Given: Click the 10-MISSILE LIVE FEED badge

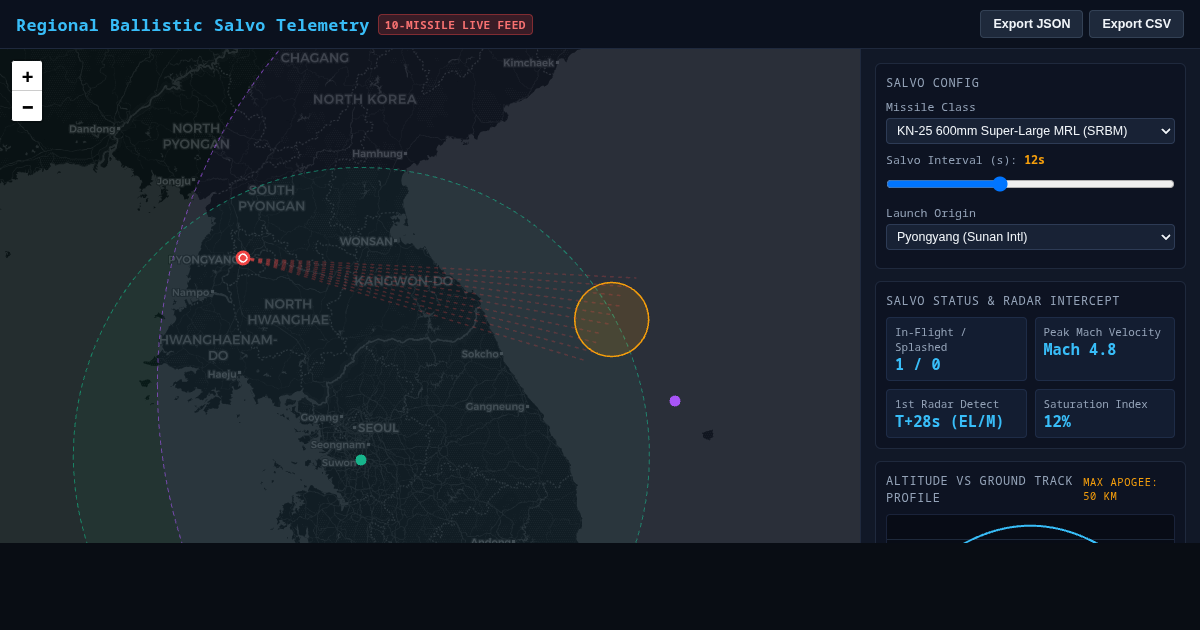Looking at the screenshot, I should point(455,25).
